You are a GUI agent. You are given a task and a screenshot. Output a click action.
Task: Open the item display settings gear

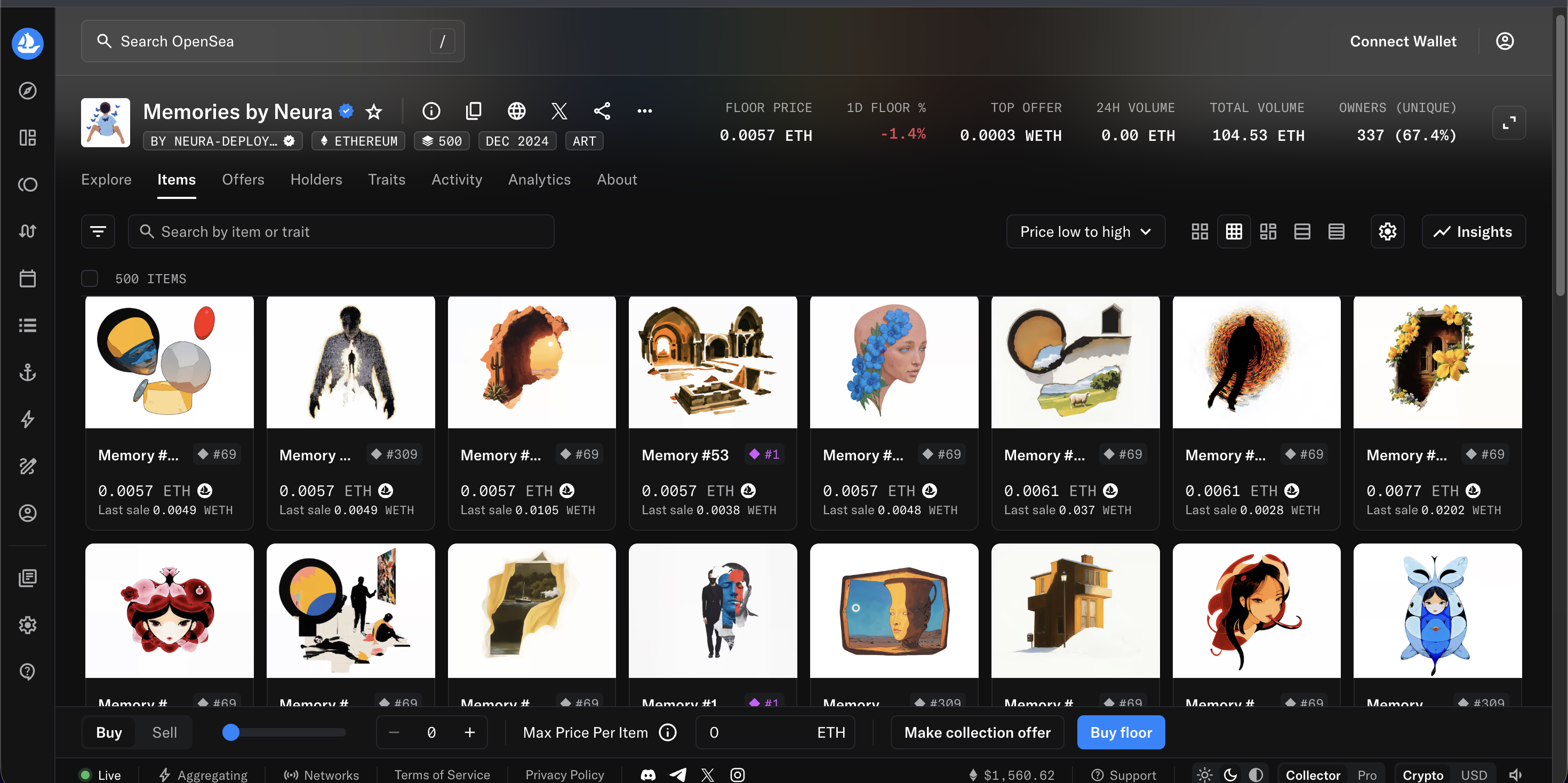[1387, 231]
